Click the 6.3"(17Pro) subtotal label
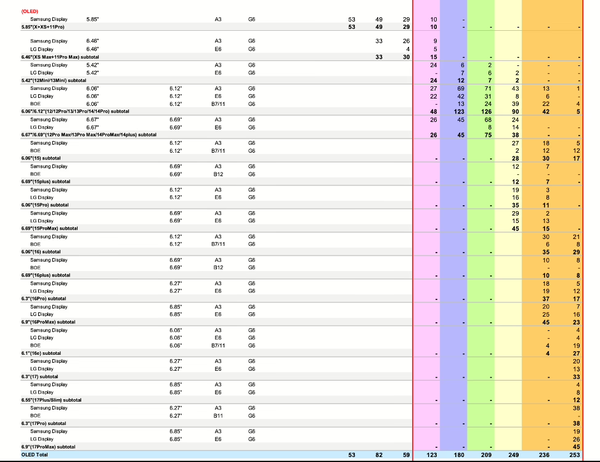 44,423
